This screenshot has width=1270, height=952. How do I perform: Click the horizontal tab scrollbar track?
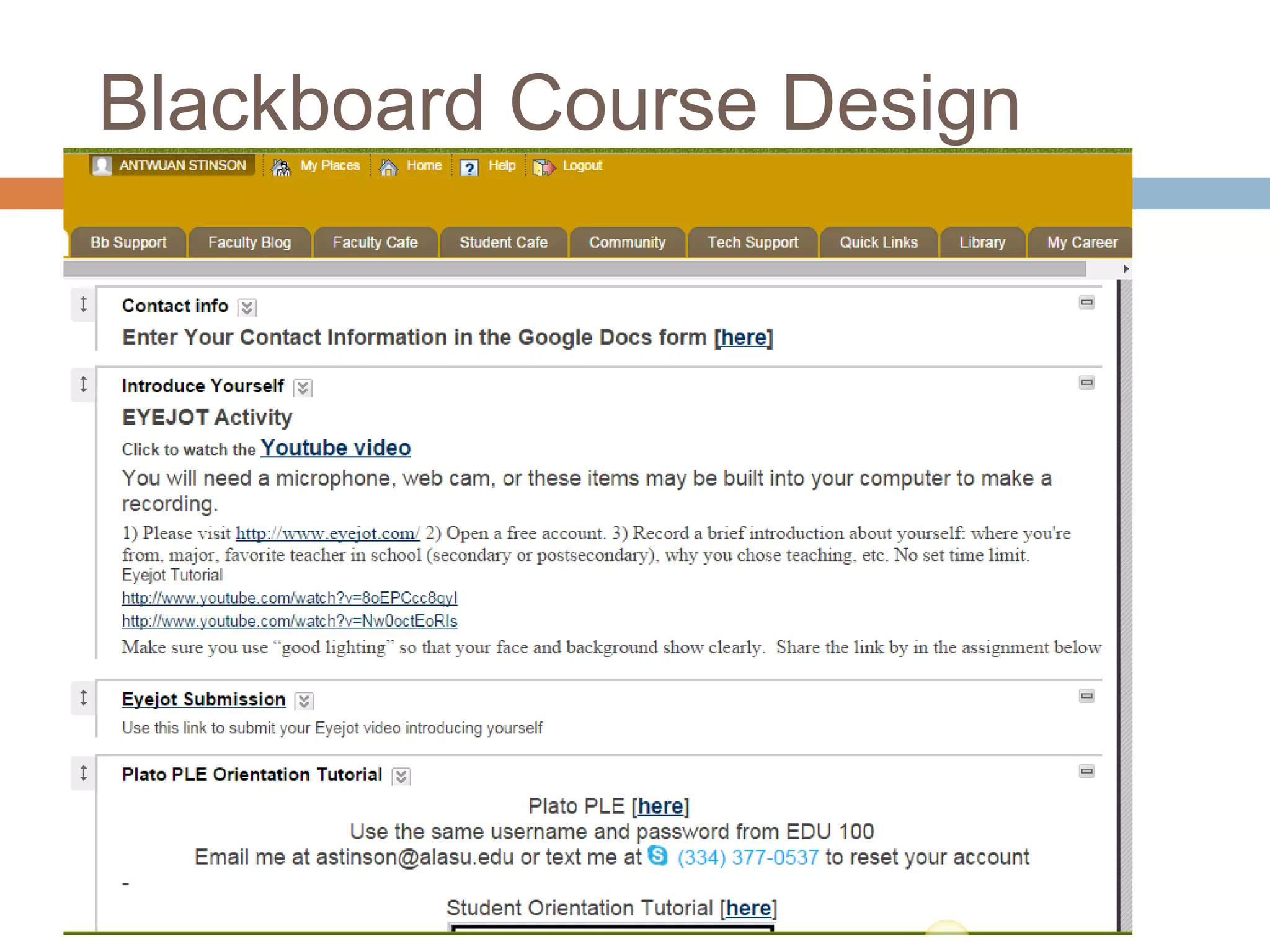(x=574, y=269)
